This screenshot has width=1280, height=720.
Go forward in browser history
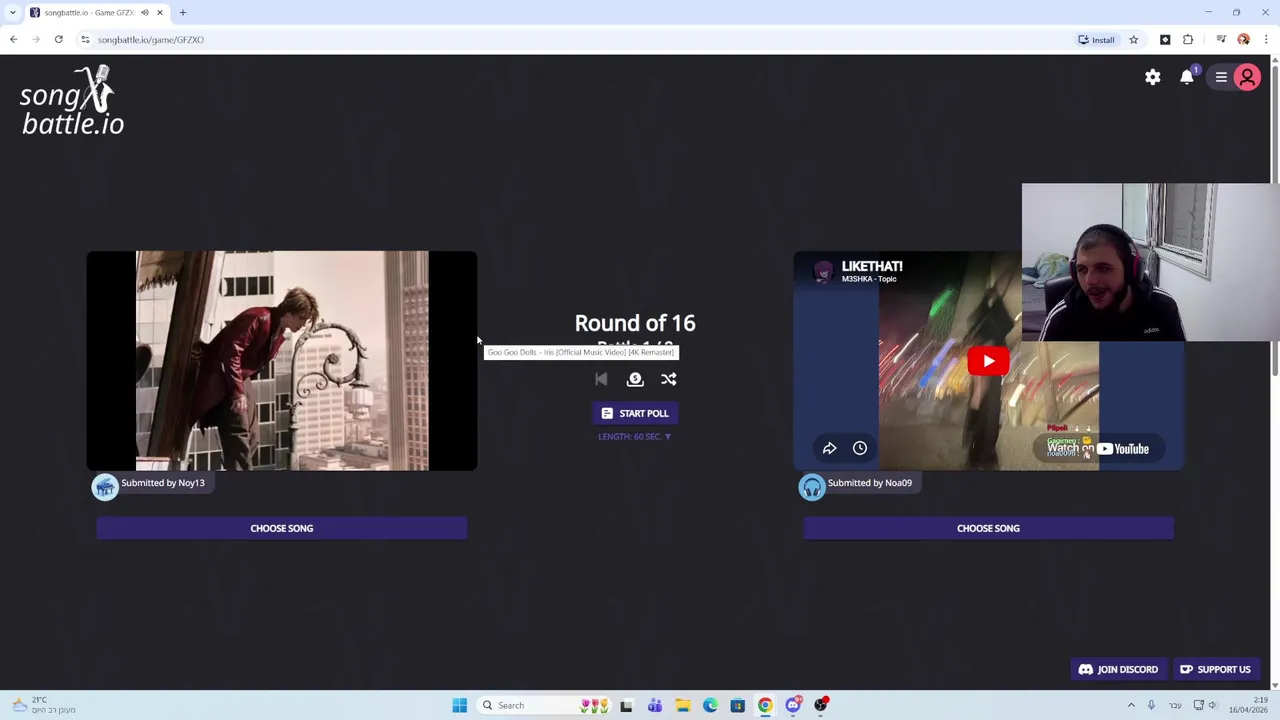click(36, 40)
